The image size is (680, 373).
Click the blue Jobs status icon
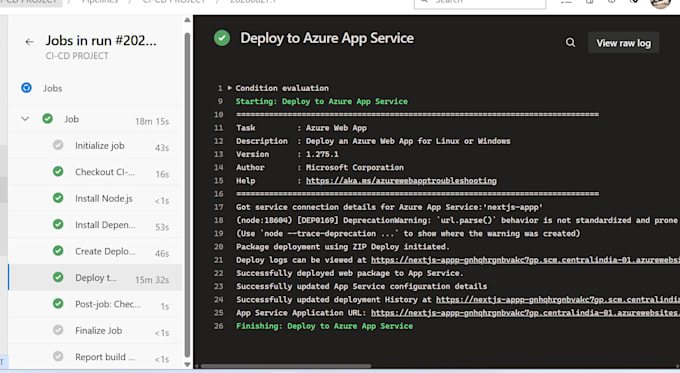pos(26,88)
